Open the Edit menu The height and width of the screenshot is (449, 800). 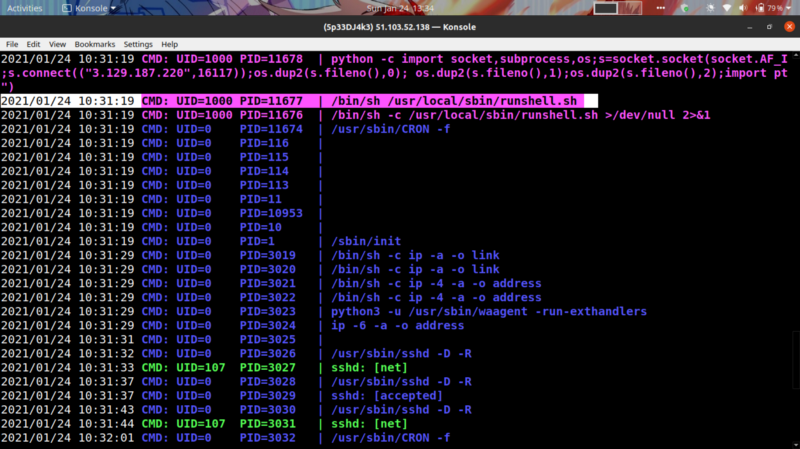(33, 44)
